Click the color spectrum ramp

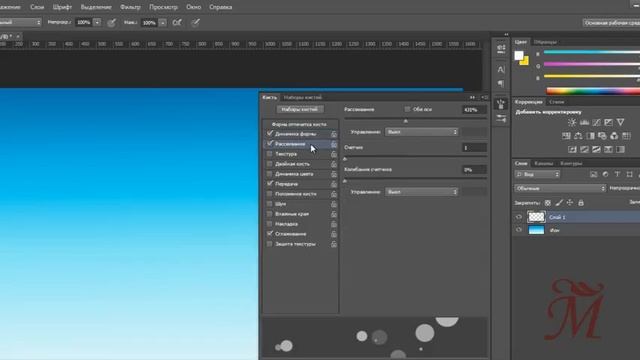[x=593, y=91]
